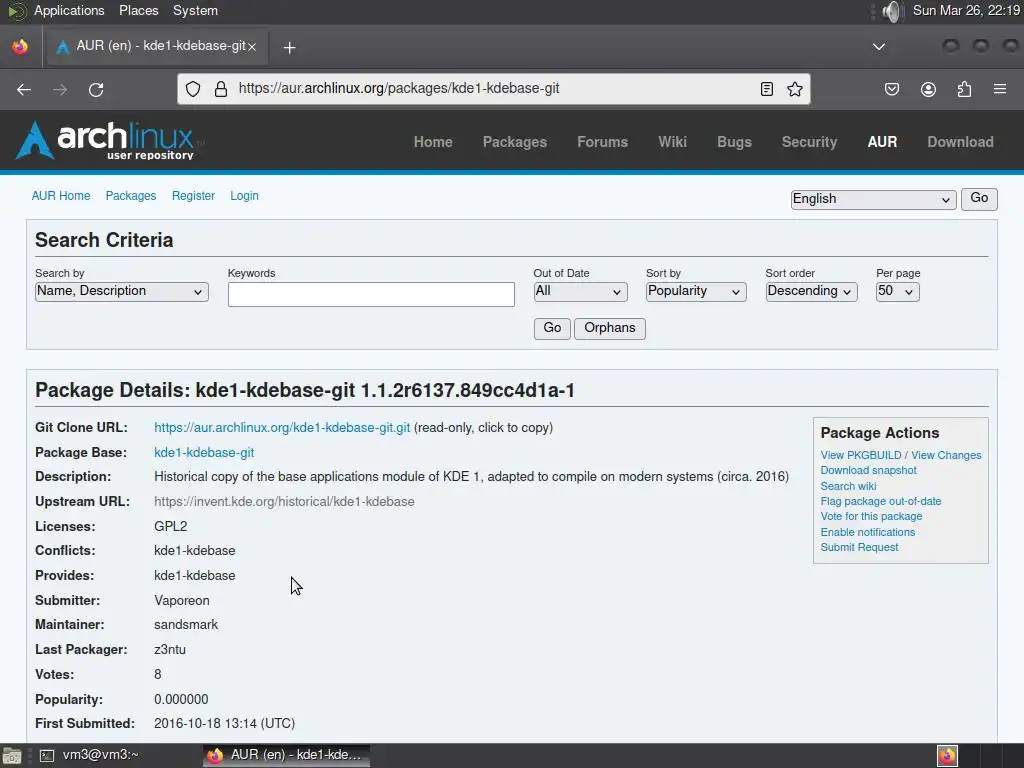Open the Upstream URL invent.kde.org link

click(x=284, y=502)
